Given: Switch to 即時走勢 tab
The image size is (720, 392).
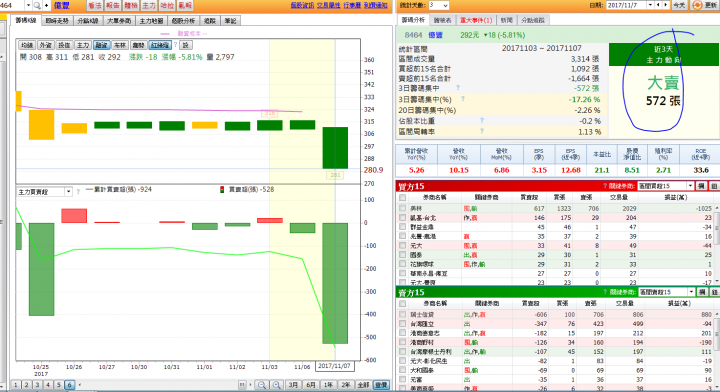Looking at the screenshot, I should pyautogui.click(x=57, y=21).
